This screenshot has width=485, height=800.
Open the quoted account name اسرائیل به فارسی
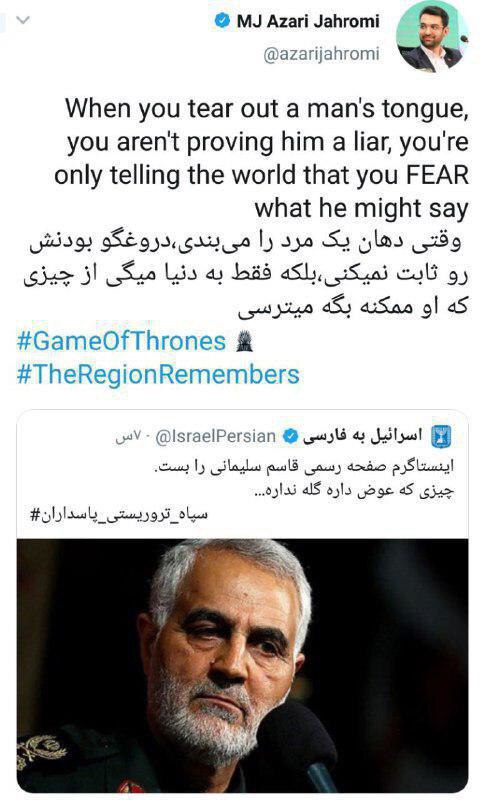[x=363, y=436]
